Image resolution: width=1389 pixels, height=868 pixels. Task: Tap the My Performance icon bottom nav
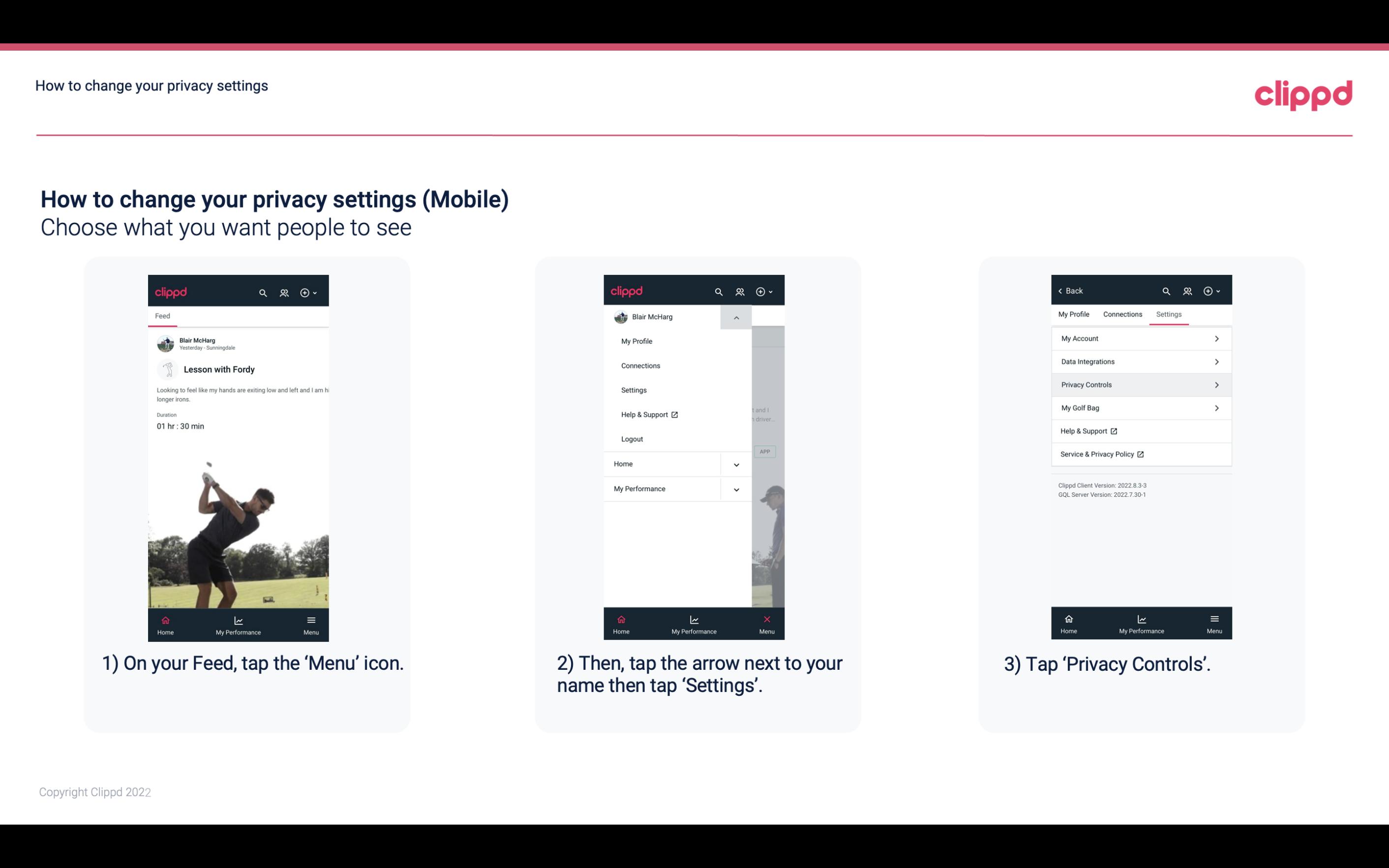[238, 624]
